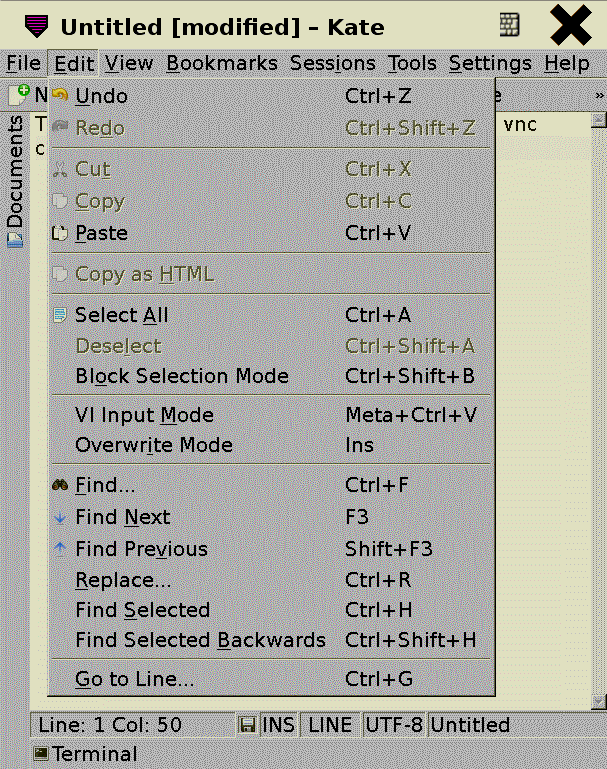Enable VI Input Mode
This screenshot has height=769, width=607.
click(145, 415)
